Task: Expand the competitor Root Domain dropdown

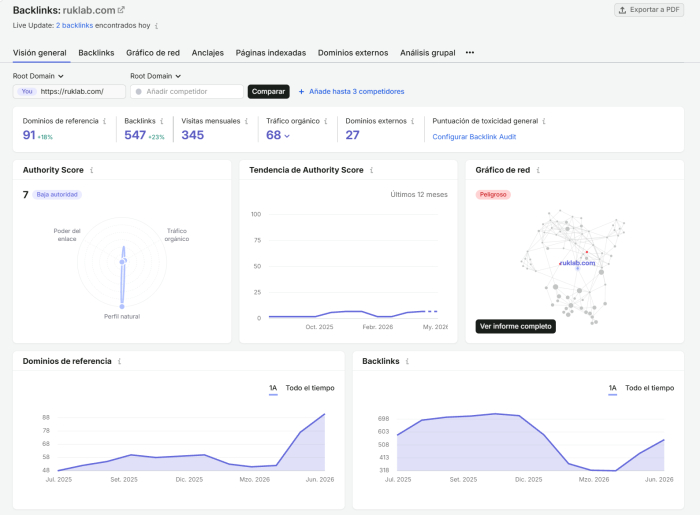Action: point(155,76)
